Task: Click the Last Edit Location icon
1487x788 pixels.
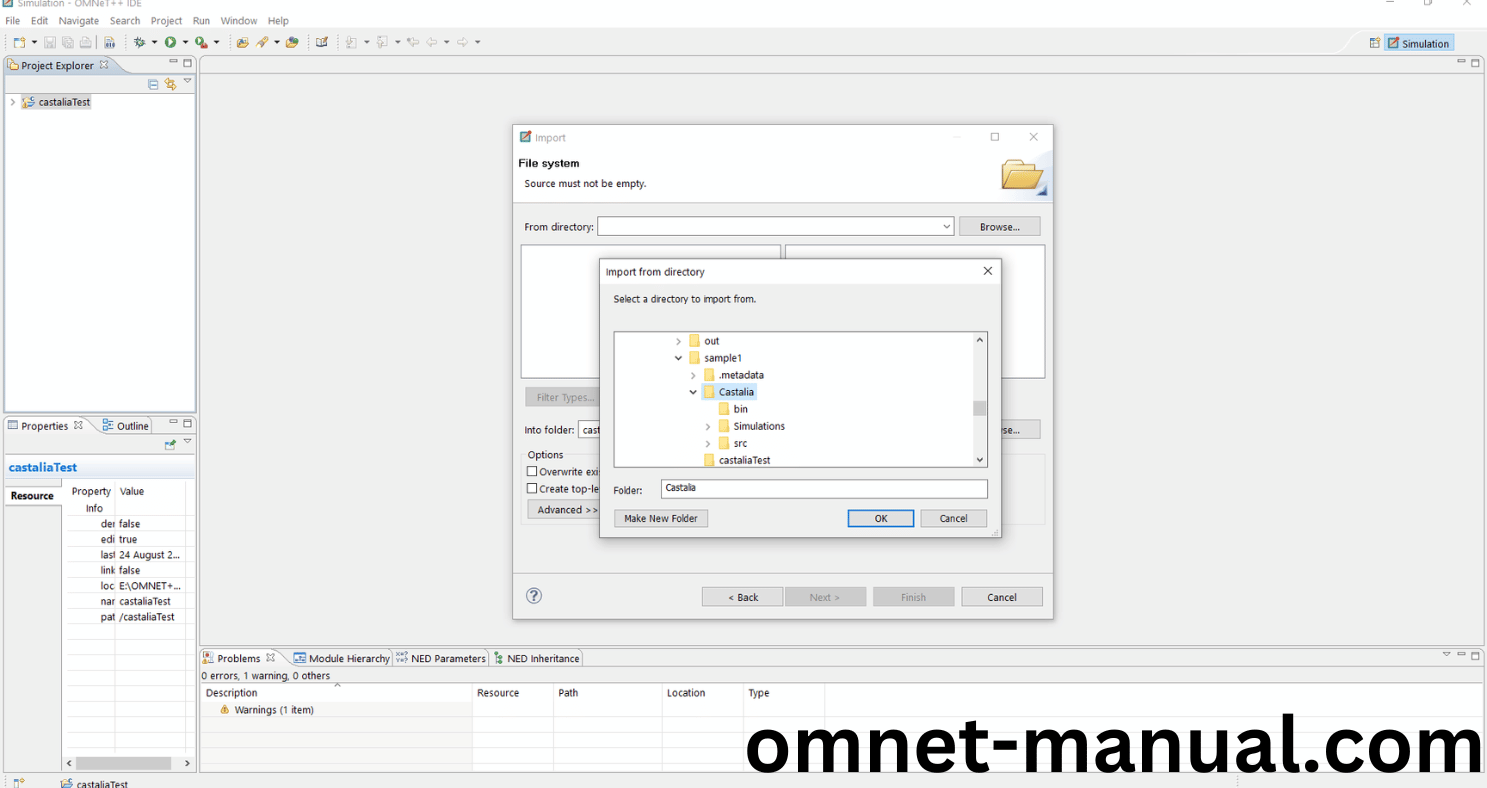Action: [x=413, y=42]
